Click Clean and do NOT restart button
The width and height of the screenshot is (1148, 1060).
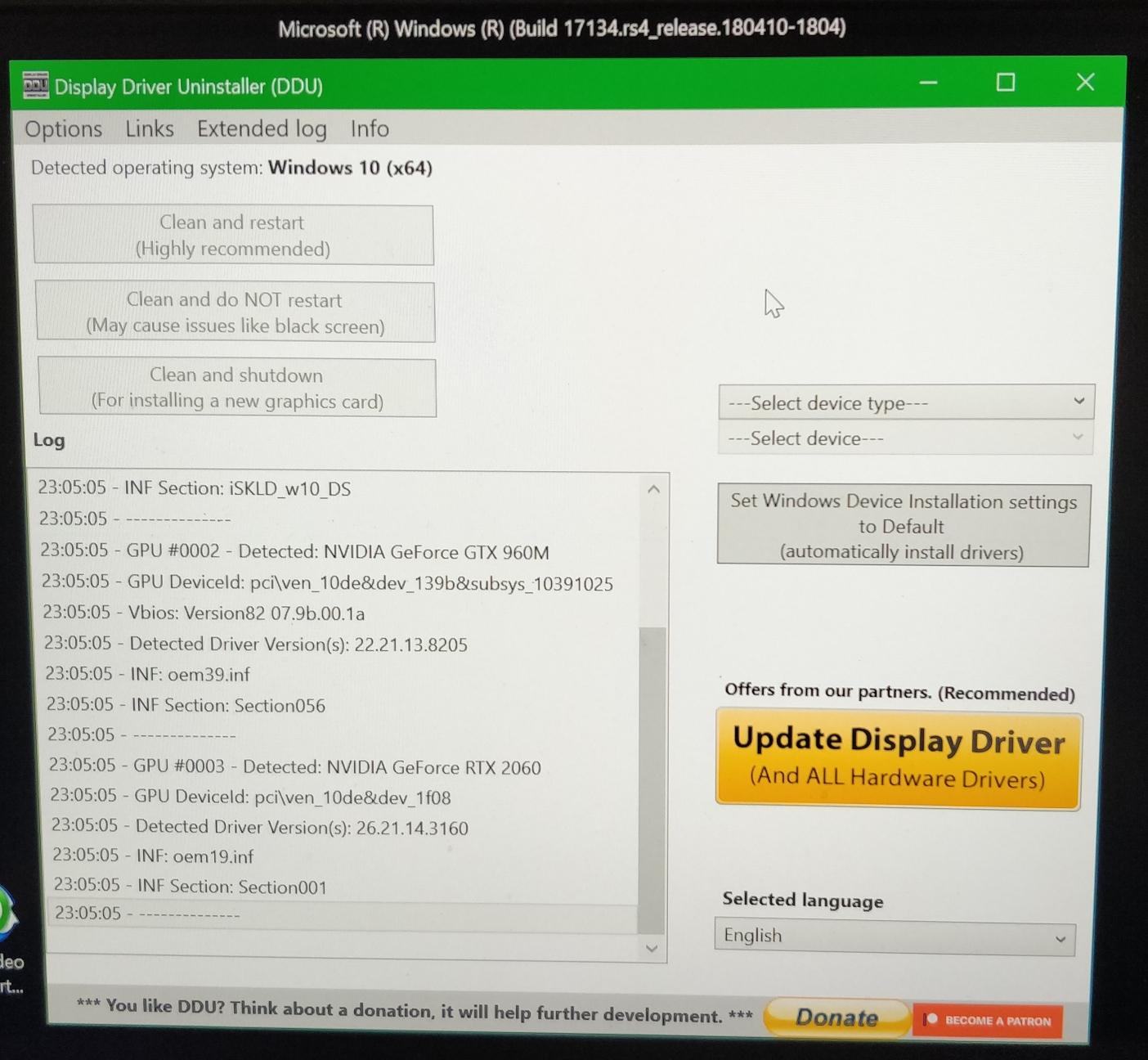click(235, 312)
